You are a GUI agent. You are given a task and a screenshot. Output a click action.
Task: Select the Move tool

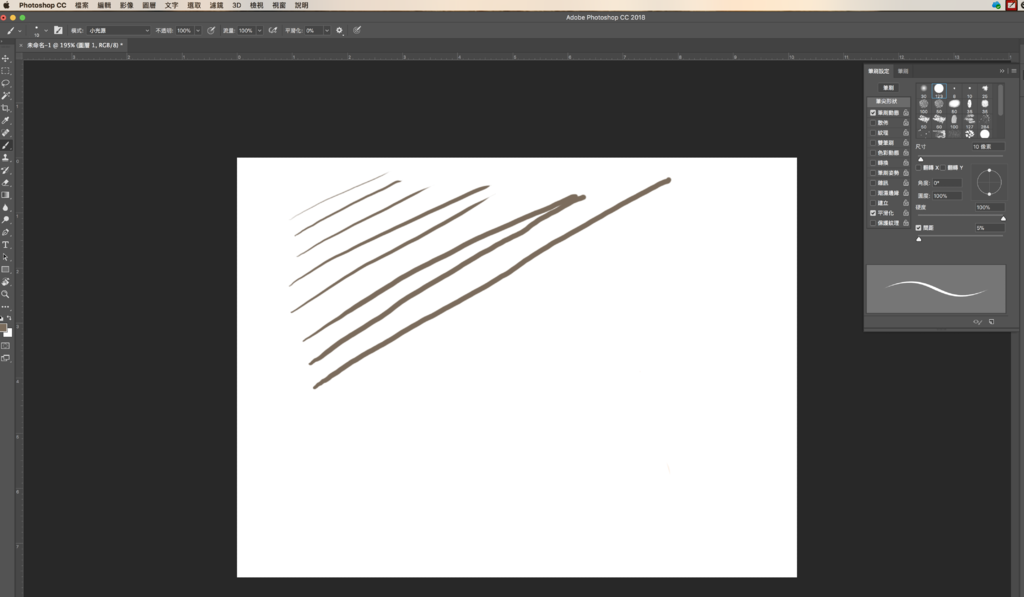point(6,59)
